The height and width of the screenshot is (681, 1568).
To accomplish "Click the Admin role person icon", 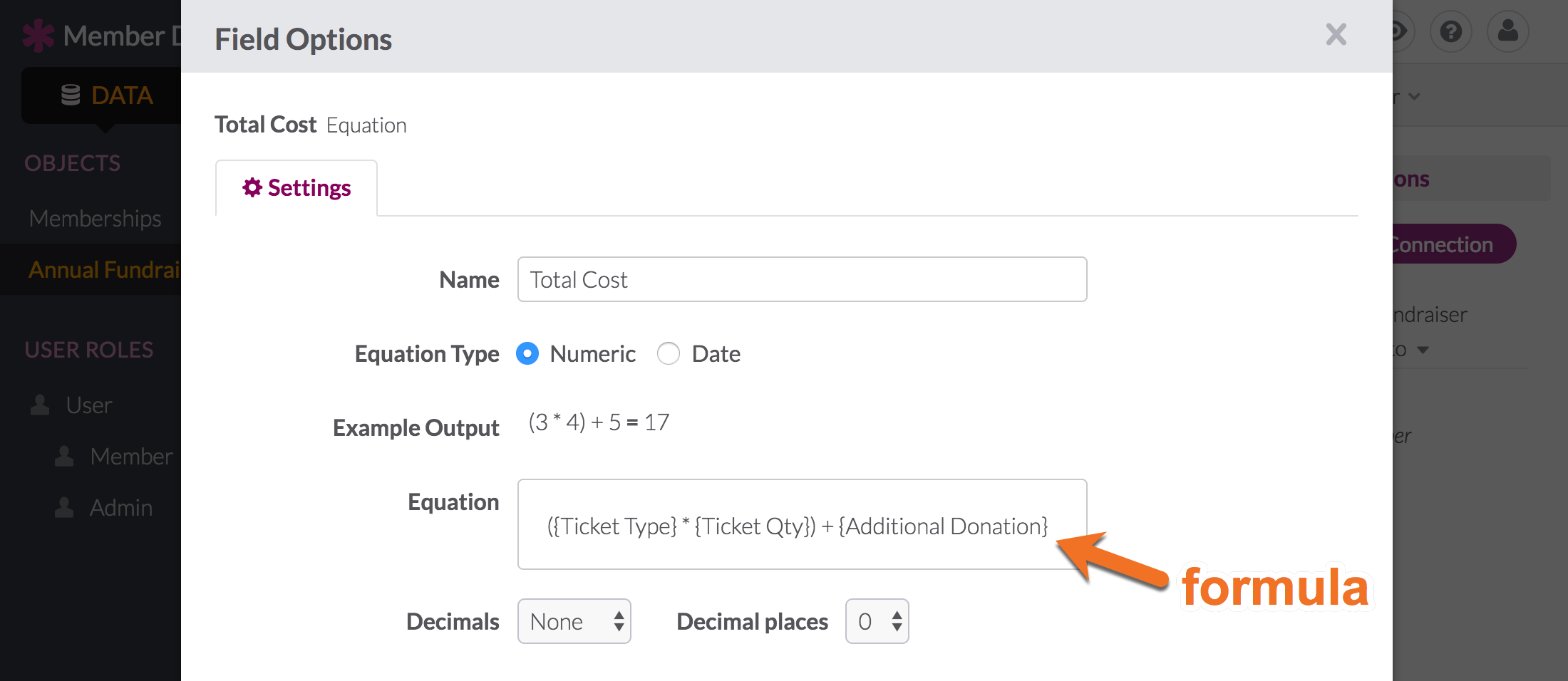I will [x=64, y=507].
